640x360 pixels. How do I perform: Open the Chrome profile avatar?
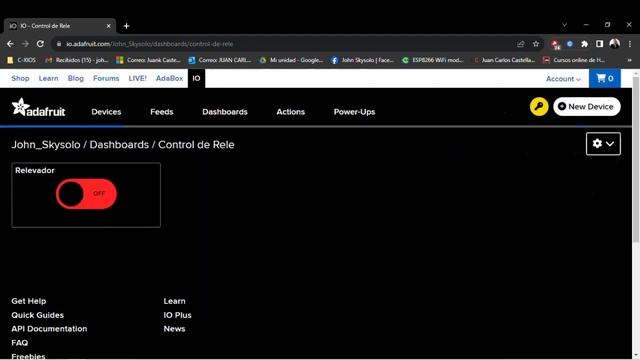point(615,44)
